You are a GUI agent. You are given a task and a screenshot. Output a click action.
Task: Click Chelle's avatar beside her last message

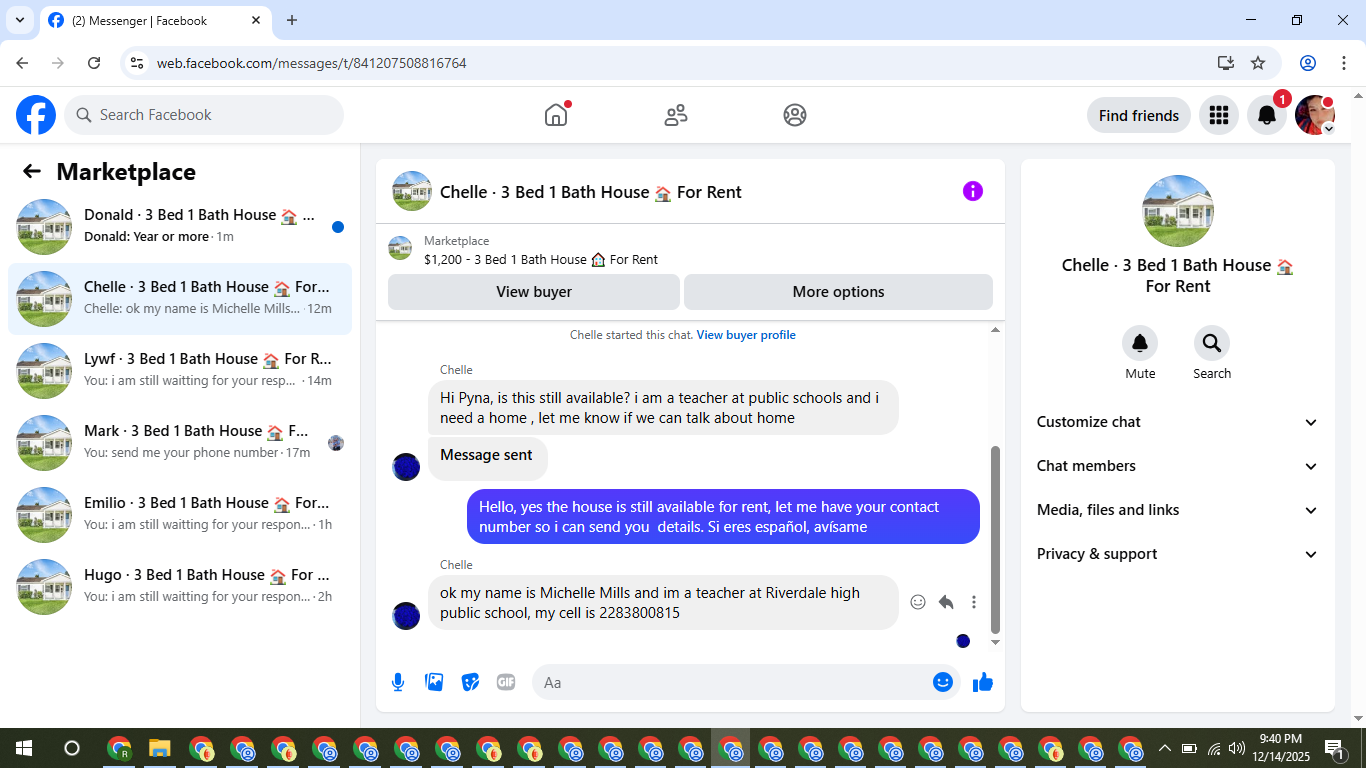click(406, 615)
